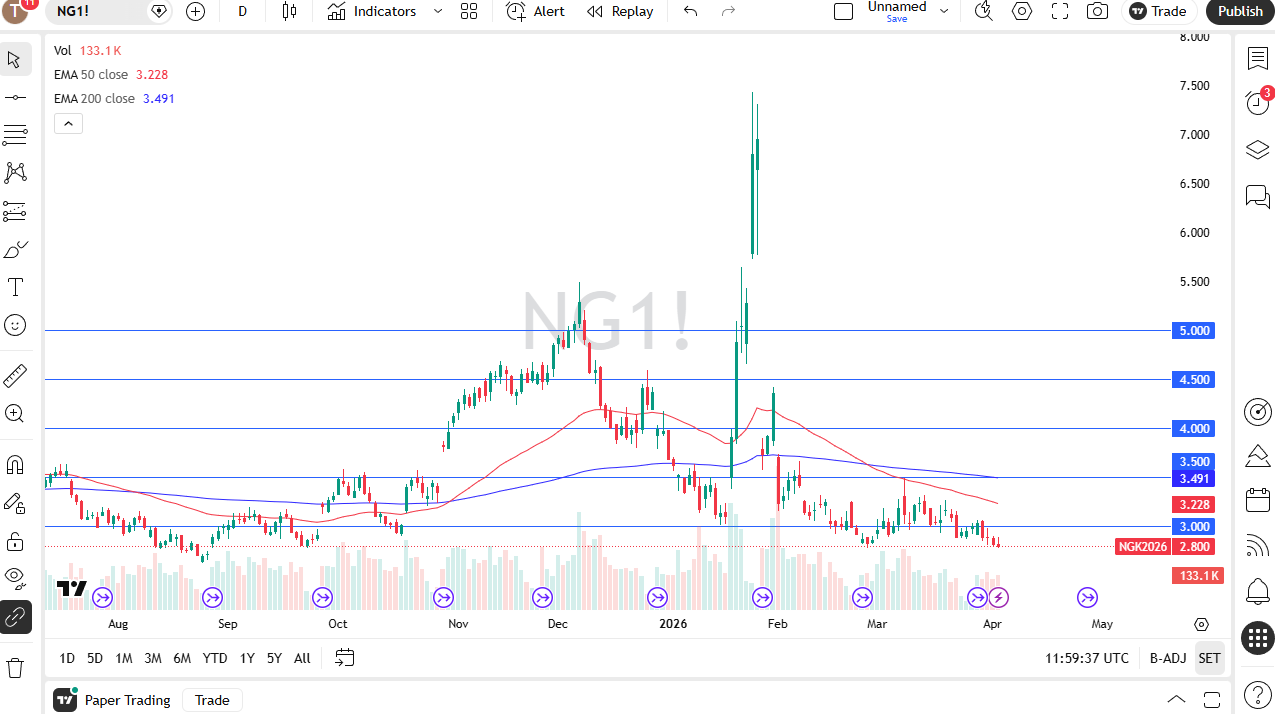The height and width of the screenshot is (714, 1275).
Task: Open the alerts panel with clock icon
Action: pos(1258,103)
